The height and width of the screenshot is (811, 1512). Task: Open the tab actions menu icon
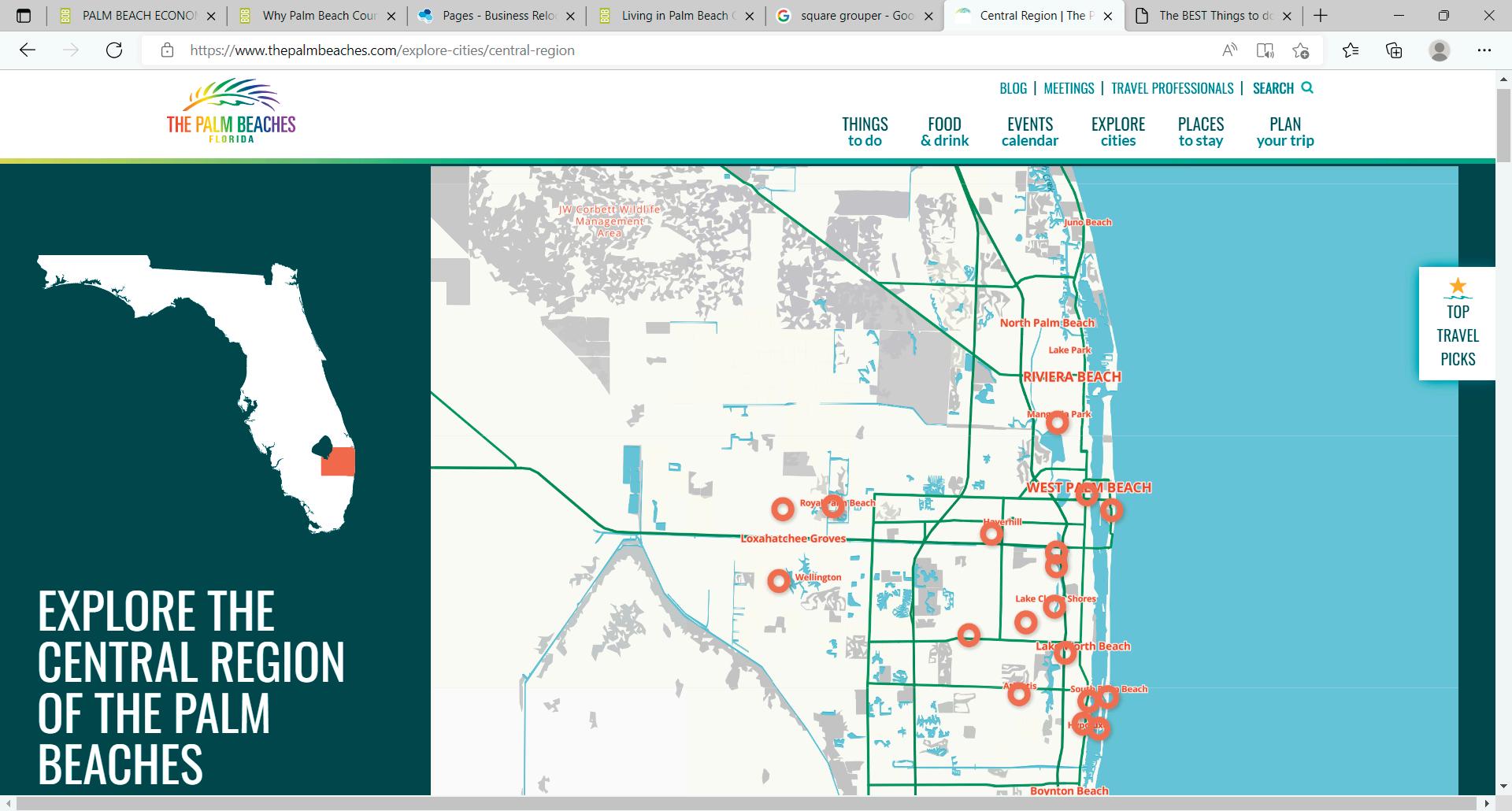pyautogui.click(x=24, y=16)
